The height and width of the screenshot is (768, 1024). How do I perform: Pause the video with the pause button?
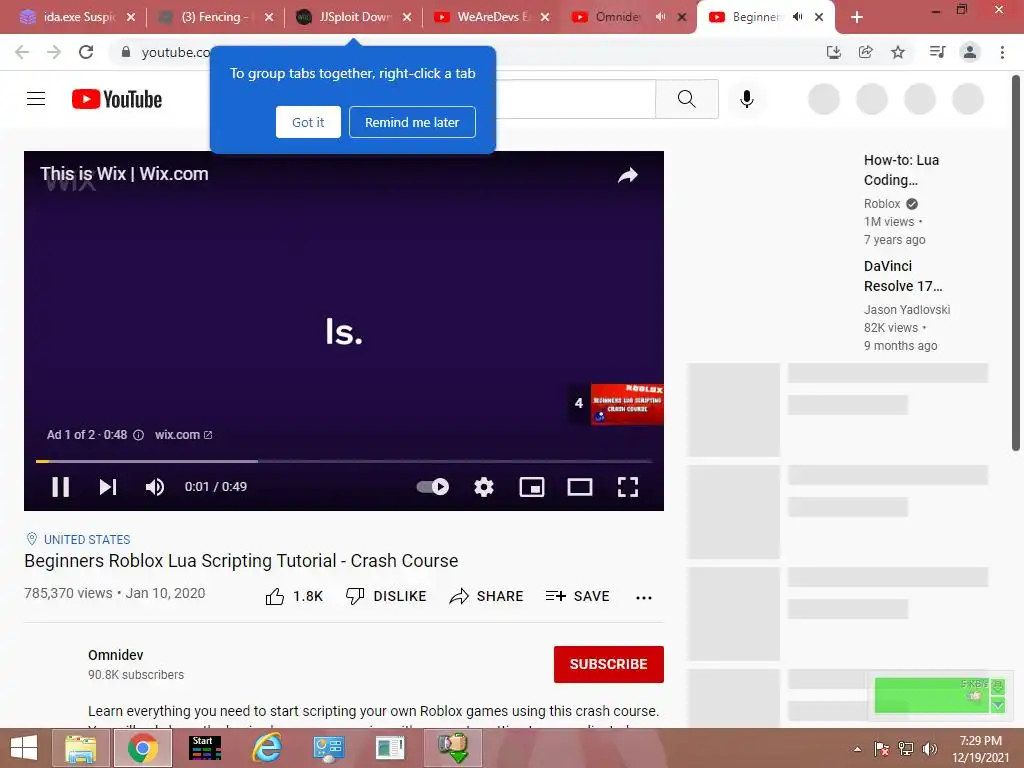(x=60, y=487)
